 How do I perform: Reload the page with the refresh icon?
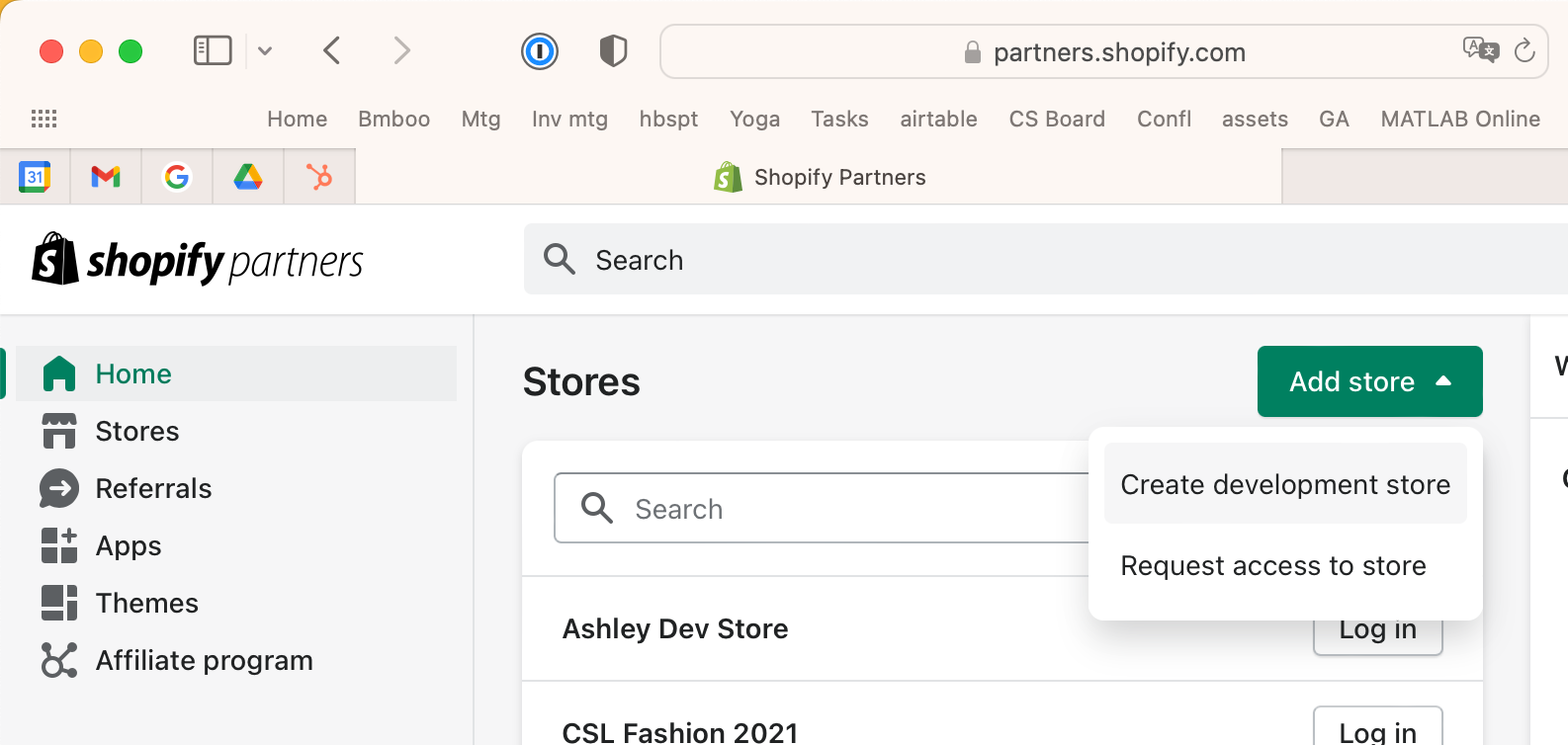tap(1524, 50)
